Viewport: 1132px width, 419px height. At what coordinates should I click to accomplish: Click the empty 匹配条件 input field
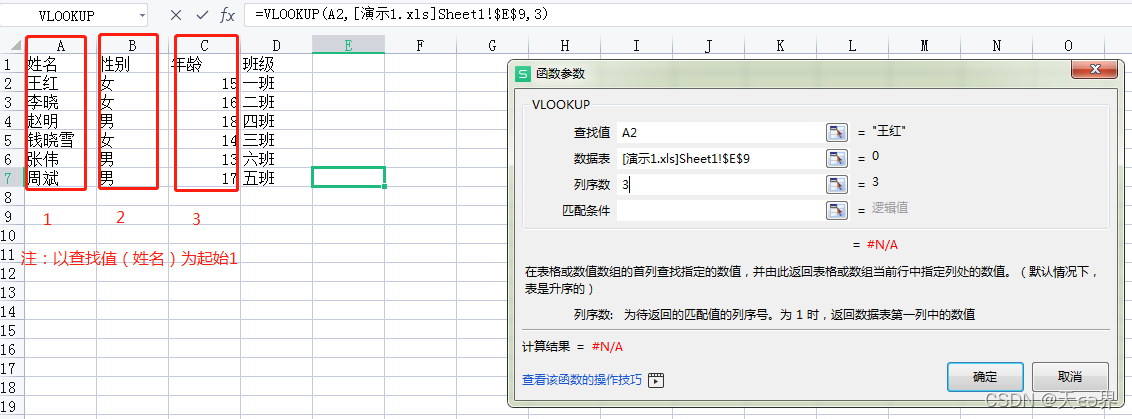pos(720,210)
